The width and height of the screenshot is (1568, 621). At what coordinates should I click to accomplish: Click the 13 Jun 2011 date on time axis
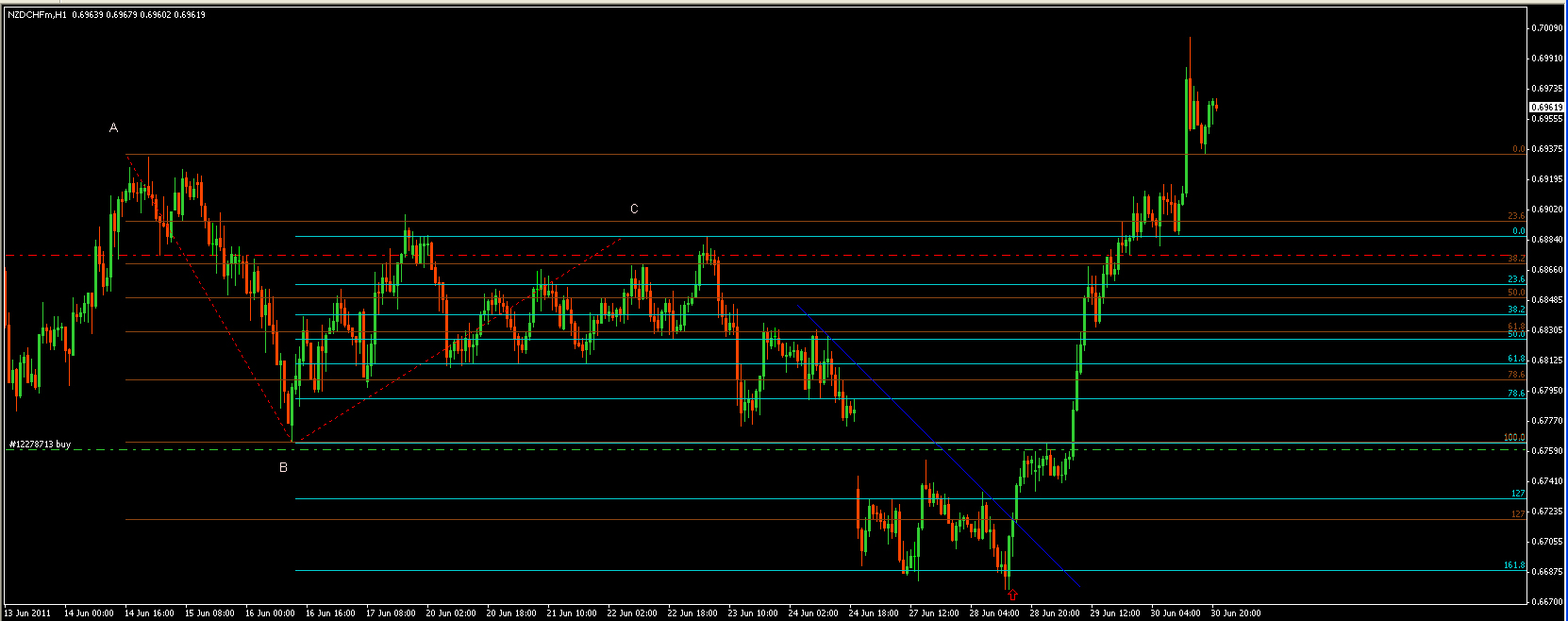28,613
